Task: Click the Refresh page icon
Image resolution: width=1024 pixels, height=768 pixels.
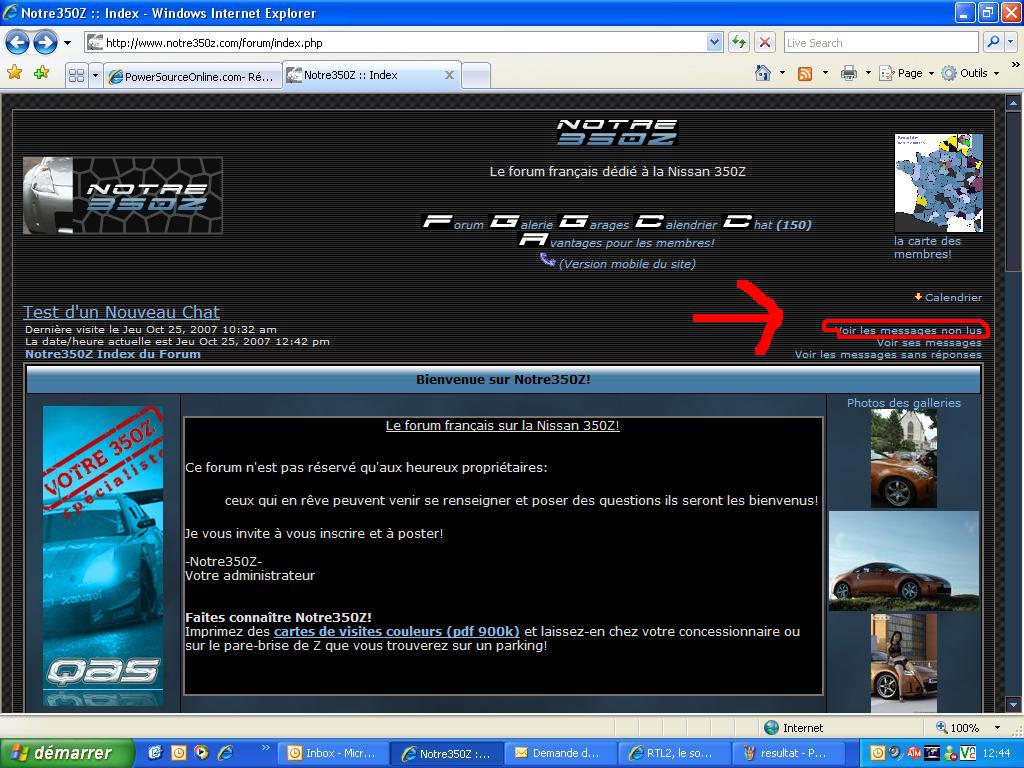Action: tap(739, 42)
